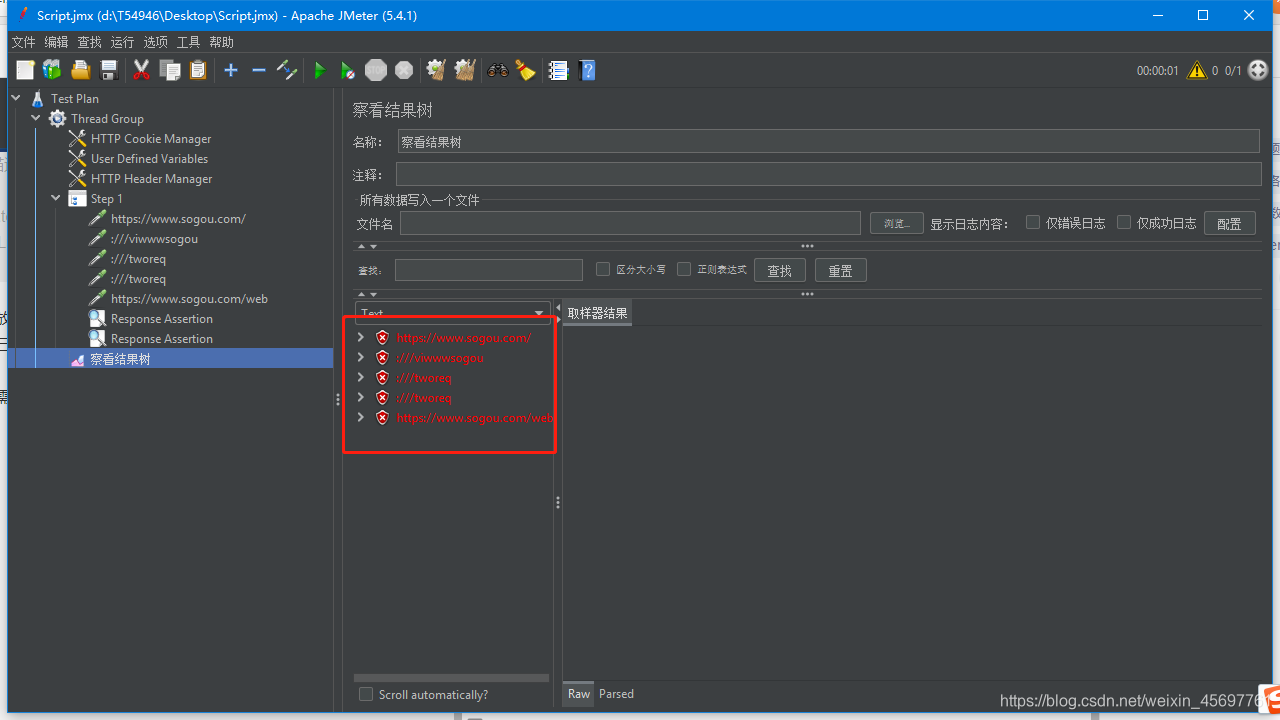Viewport: 1280px width, 720px height.
Task: Click the Open folder toolbar icon
Action: coord(81,70)
